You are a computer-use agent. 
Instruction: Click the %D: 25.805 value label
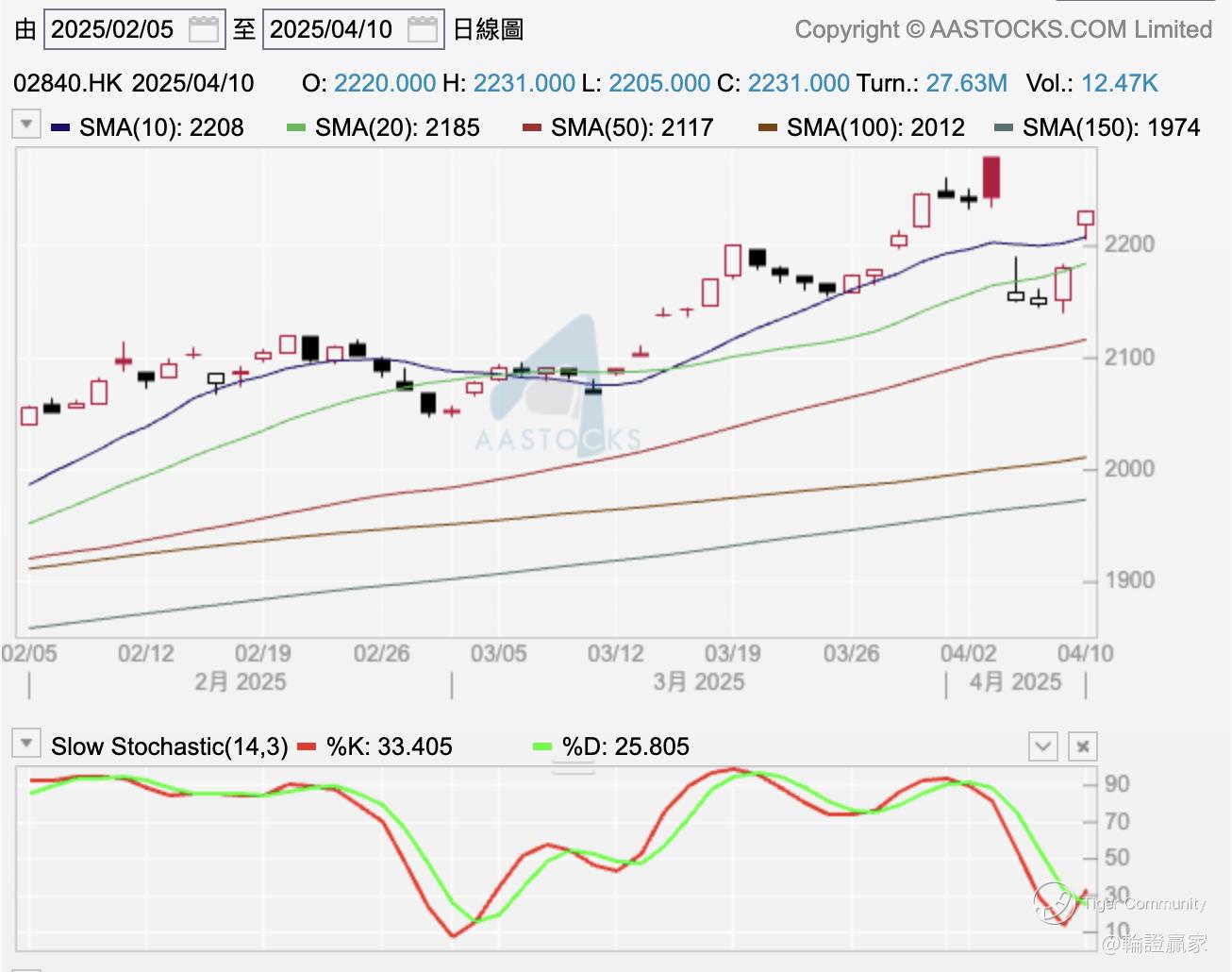(625, 746)
